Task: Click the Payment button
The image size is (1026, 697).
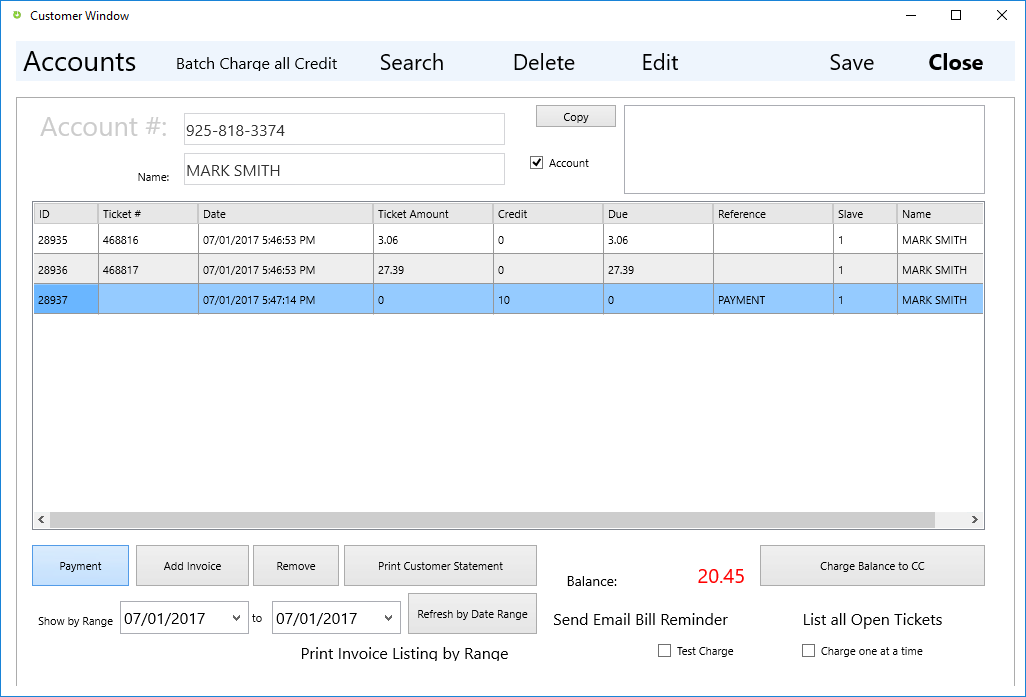Action: [80, 565]
